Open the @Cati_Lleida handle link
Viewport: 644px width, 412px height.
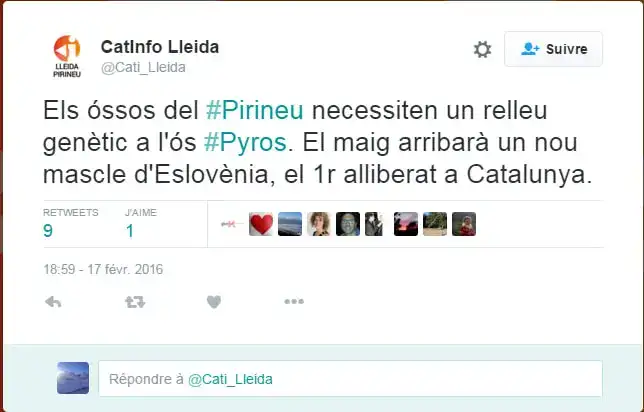143,67
